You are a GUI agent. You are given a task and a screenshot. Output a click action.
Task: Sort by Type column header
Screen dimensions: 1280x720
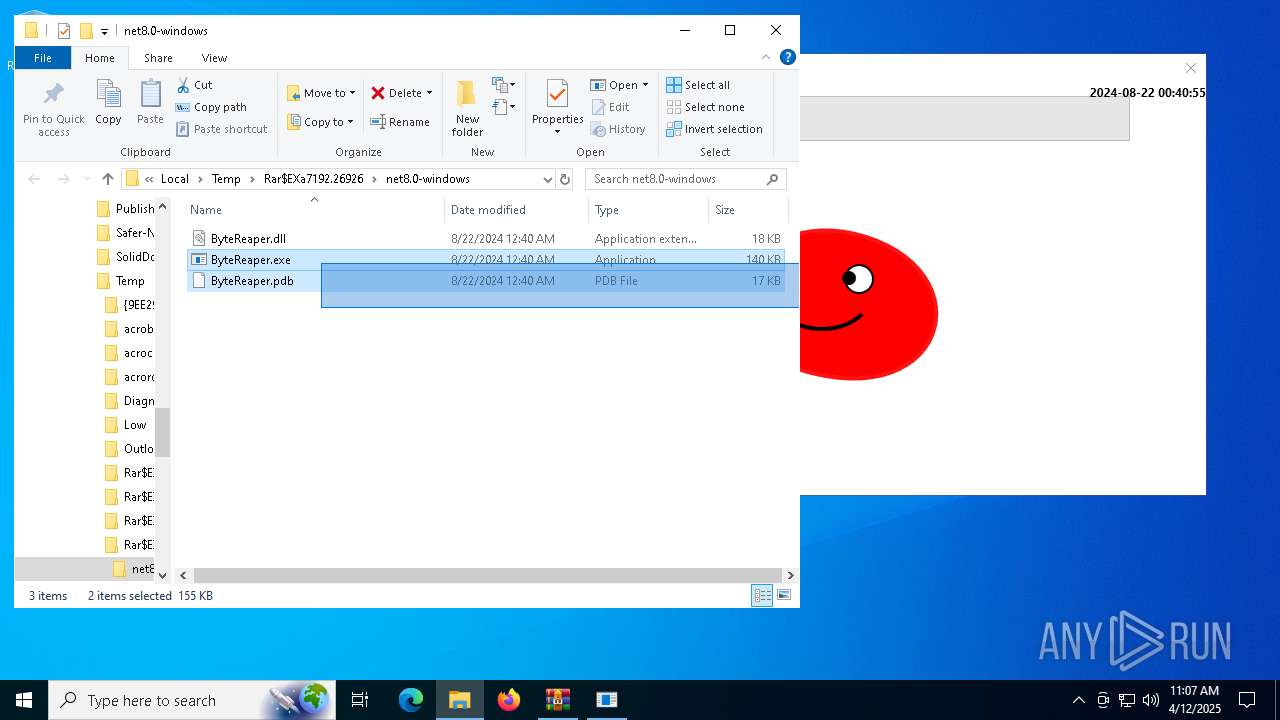pos(649,210)
